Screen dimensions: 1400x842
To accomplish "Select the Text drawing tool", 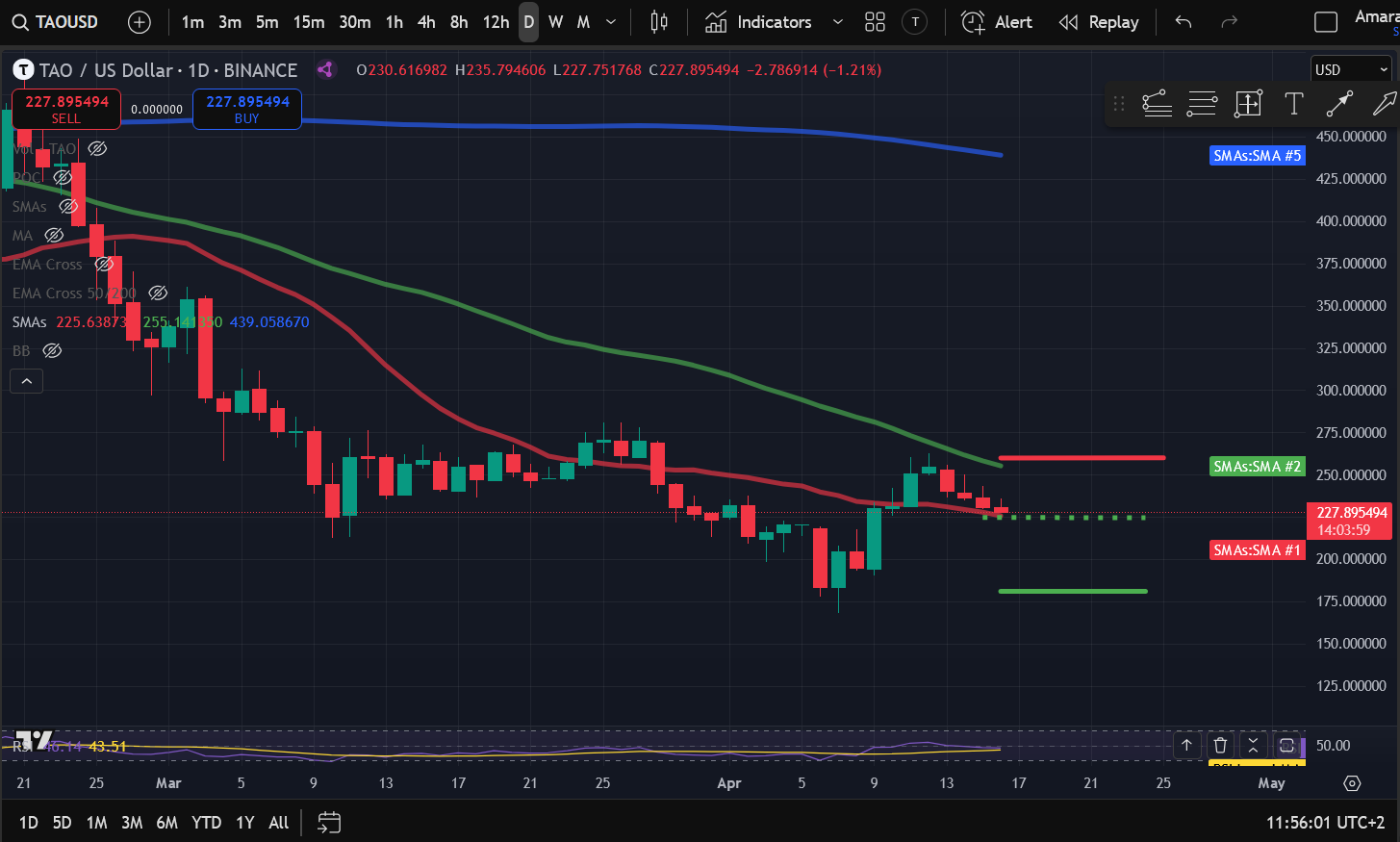I will pyautogui.click(x=1294, y=104).
